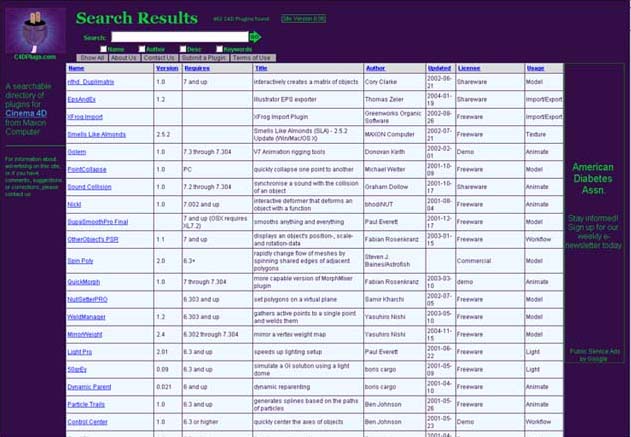Sort results by the Author column

pos(375,68)
